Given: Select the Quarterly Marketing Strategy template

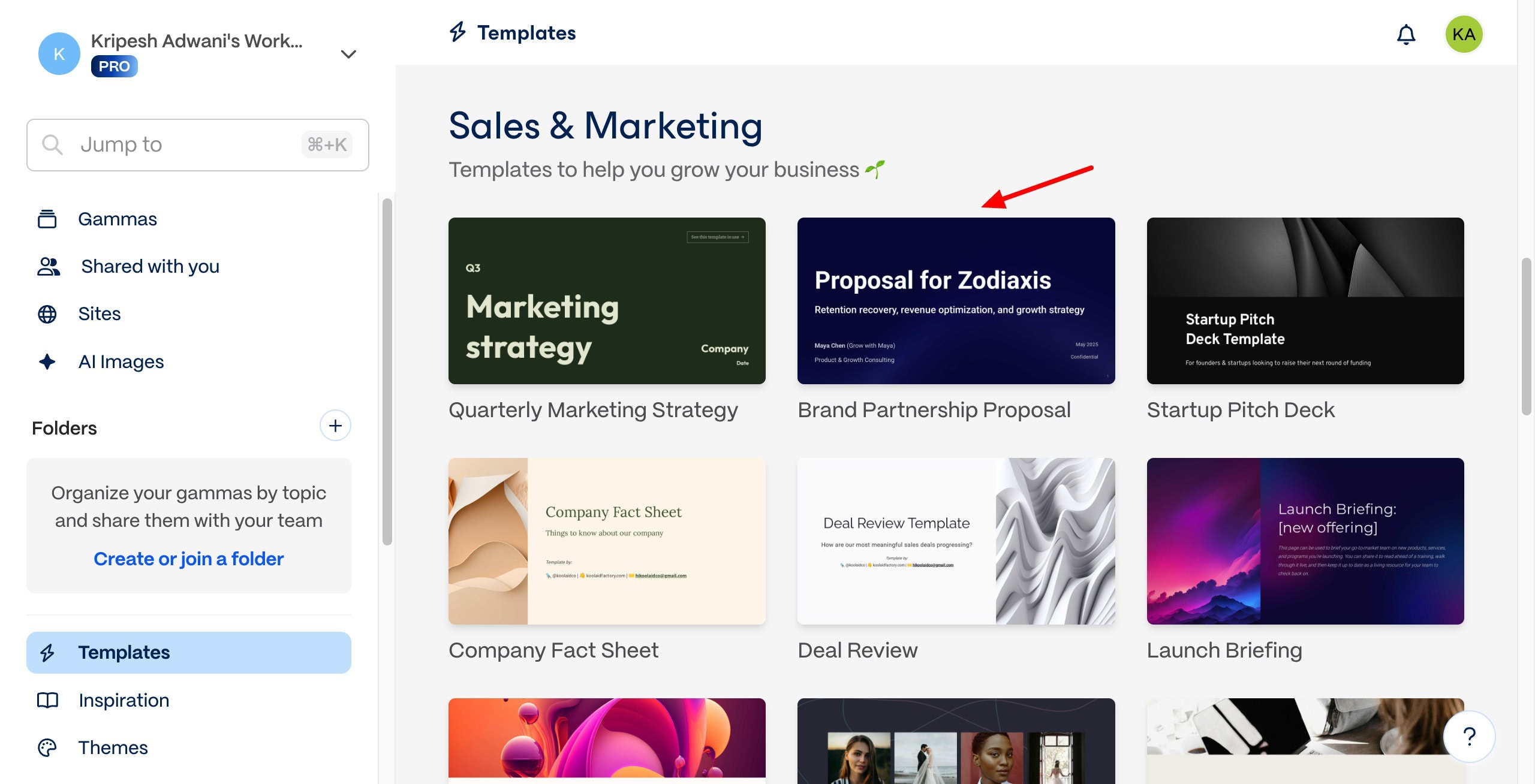Looking at the screenshot, I should (x=607, y=301).
